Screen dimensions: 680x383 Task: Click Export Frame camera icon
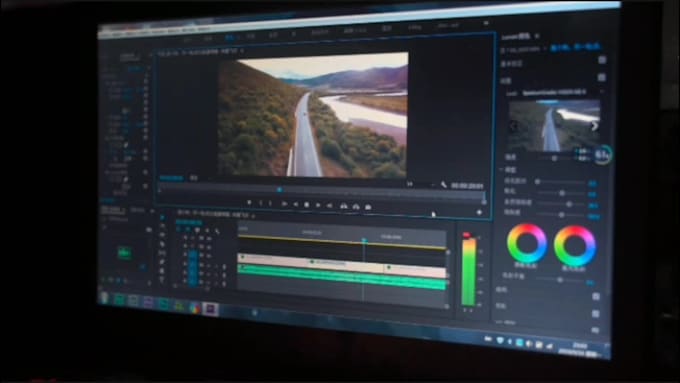coord(368,207)
